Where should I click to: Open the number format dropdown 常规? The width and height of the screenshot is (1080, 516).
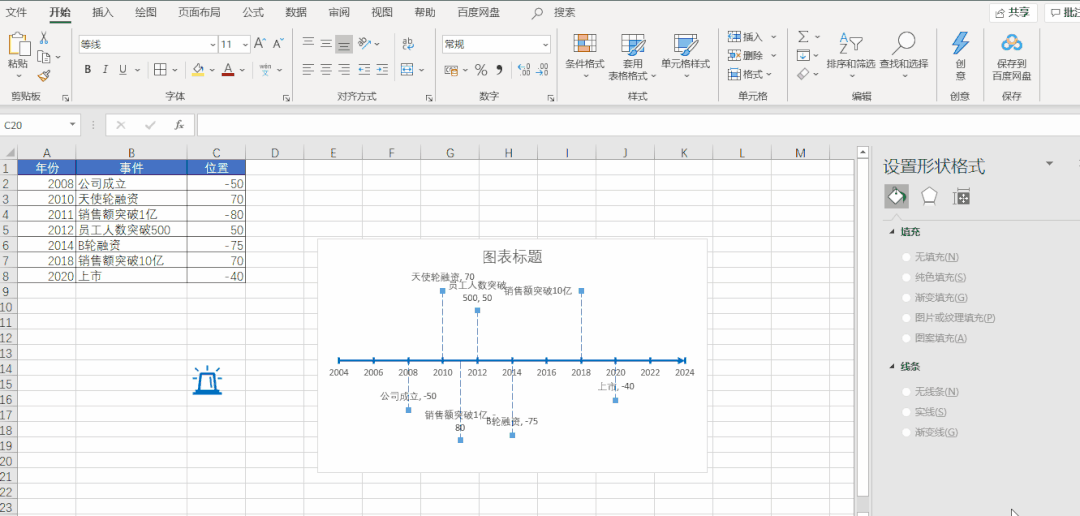pos(546,45)
